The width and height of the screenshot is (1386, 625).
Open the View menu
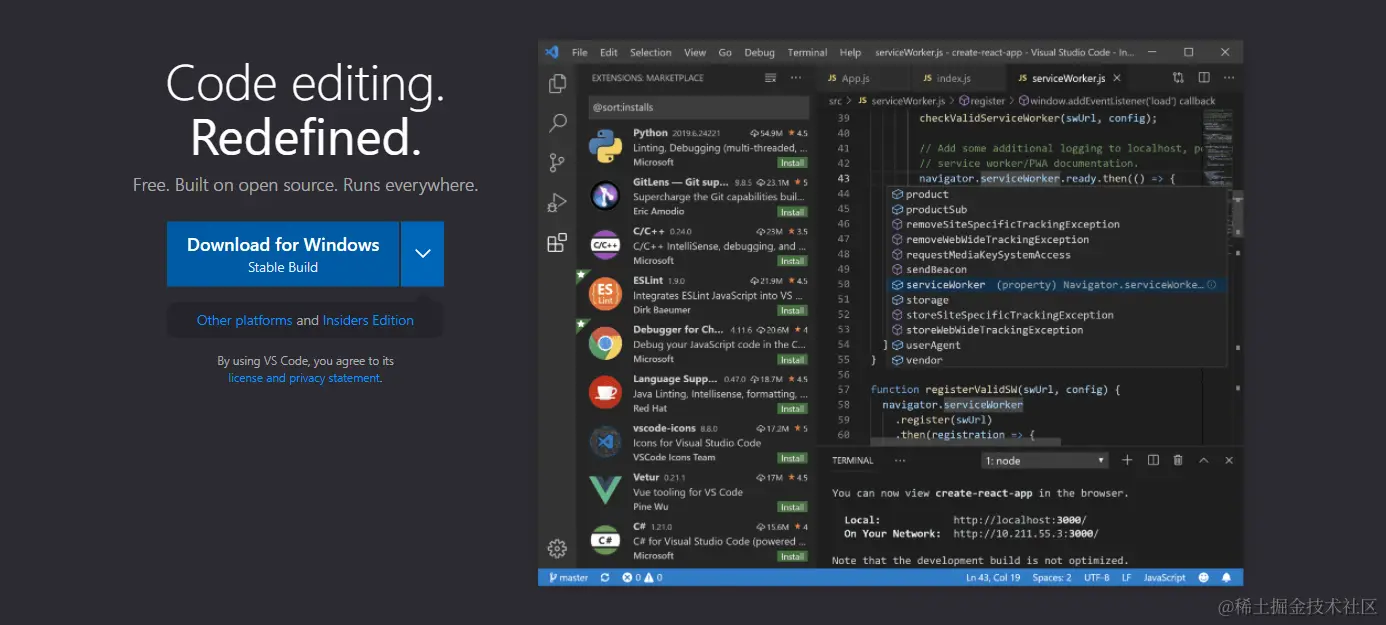695,53
